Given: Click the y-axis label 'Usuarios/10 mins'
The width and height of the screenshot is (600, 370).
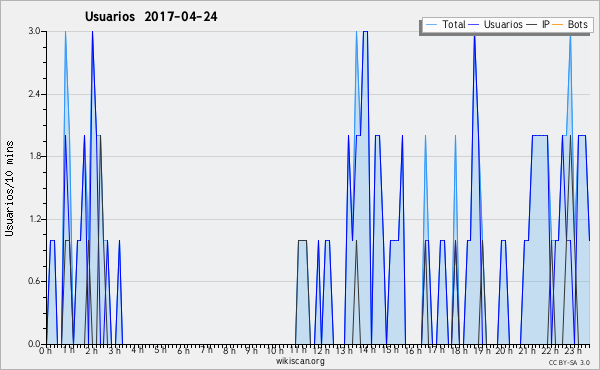Looking at the screenshot, I should [x=9, y=188].
